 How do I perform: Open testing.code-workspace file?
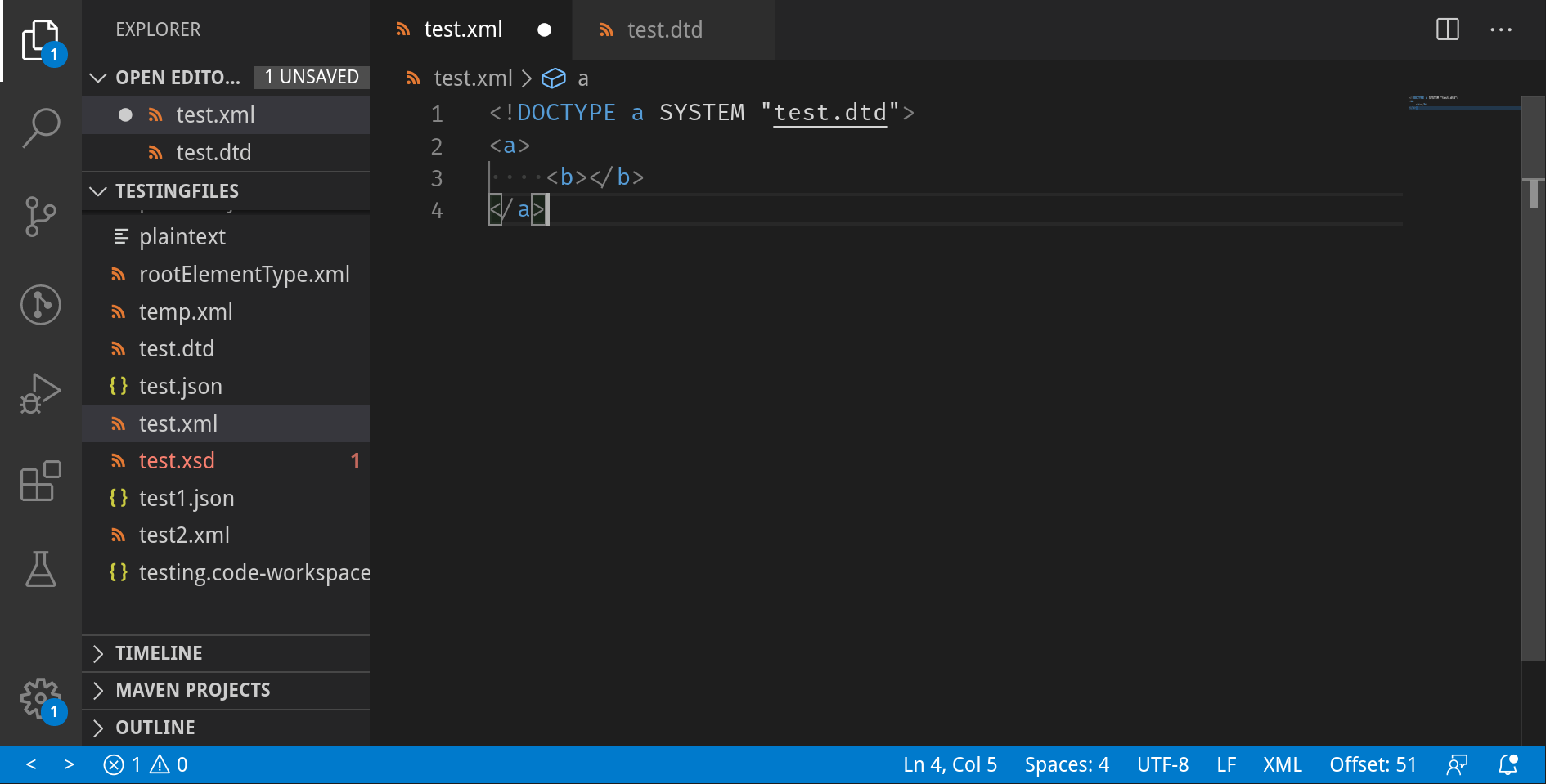(x=226, y=573)
